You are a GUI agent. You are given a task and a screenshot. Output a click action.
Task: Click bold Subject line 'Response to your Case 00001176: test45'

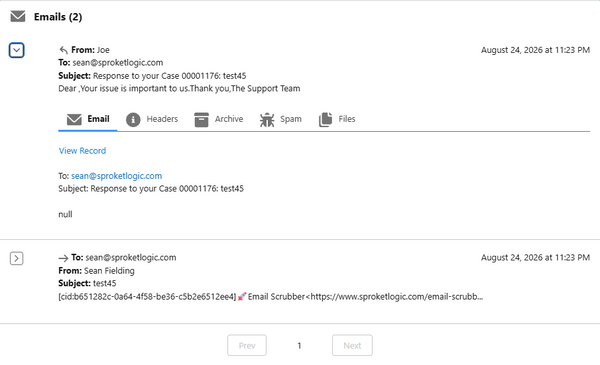pyautogui.click(x=152, y=76)
